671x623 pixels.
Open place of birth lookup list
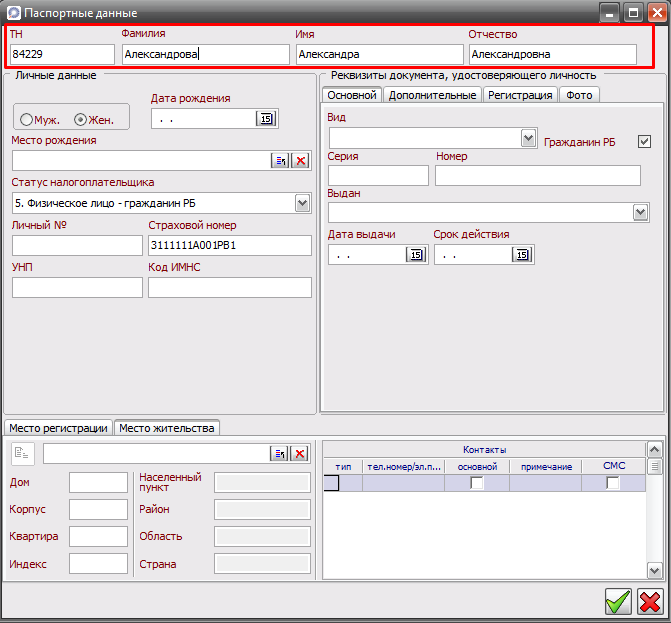pos(280,161)
